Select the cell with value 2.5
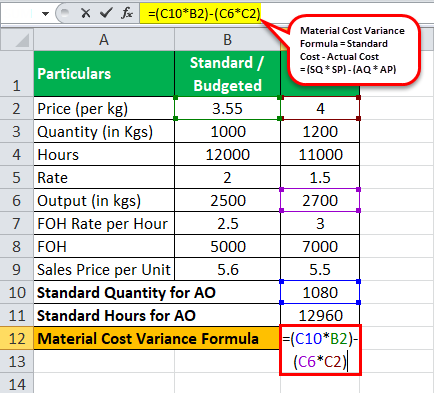This screenshot has width=434, height=393. 227,224
